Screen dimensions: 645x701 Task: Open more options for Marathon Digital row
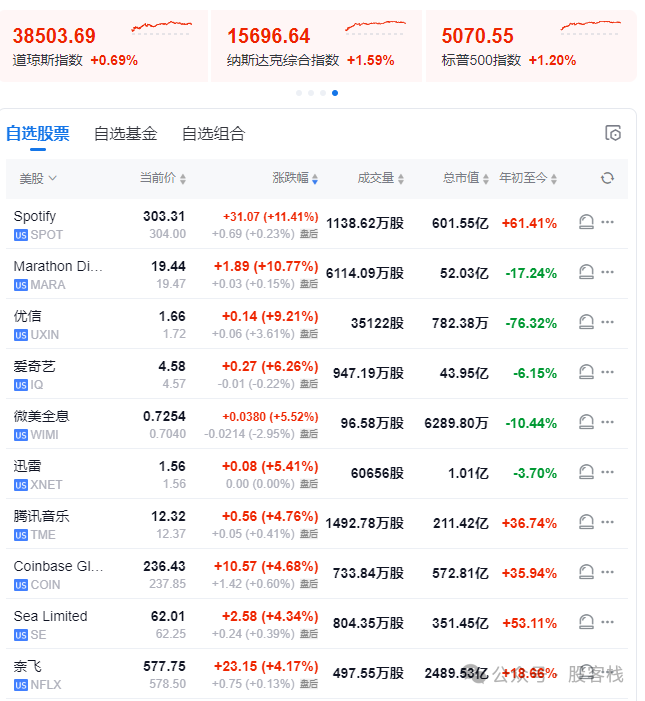point(607,272)
